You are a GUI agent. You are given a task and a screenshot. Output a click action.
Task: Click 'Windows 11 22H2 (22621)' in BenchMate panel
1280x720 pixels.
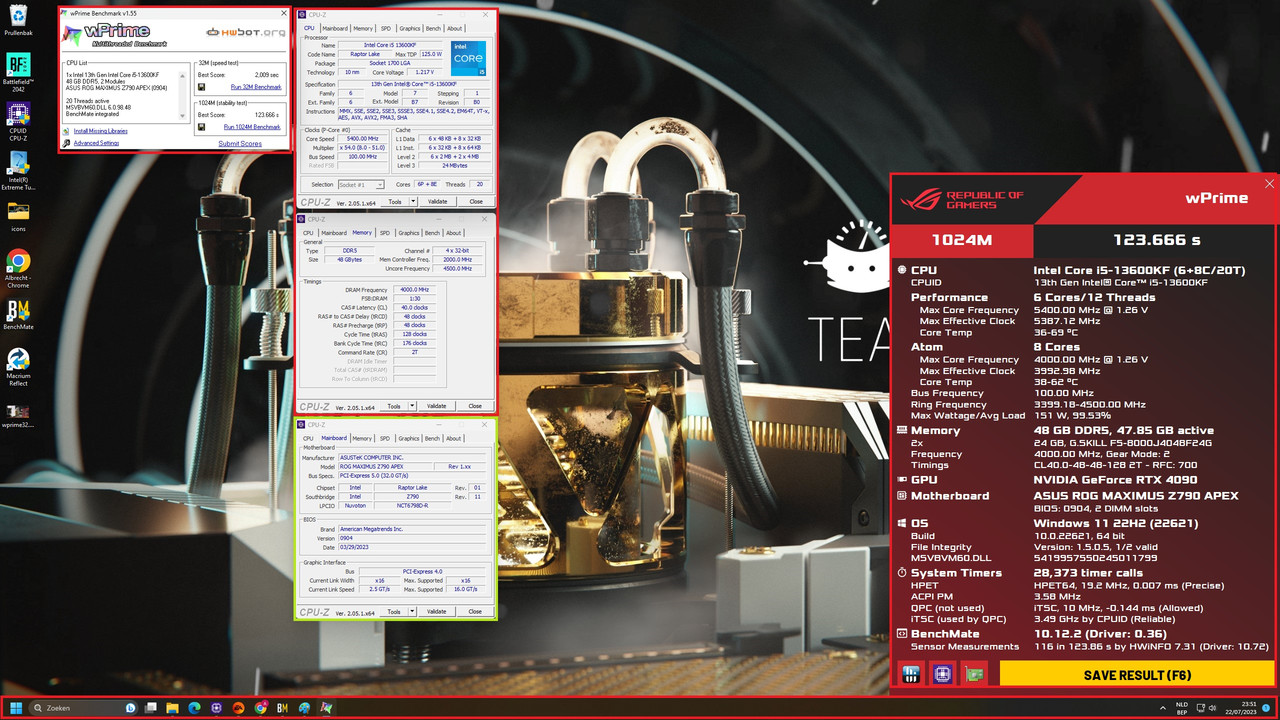1118,523
